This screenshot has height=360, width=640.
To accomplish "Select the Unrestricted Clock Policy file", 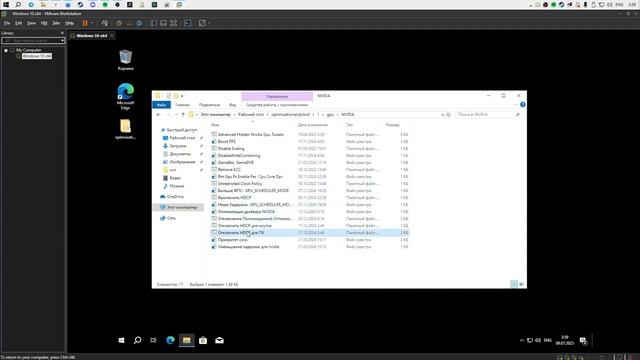I will click(x=240, y=184).
